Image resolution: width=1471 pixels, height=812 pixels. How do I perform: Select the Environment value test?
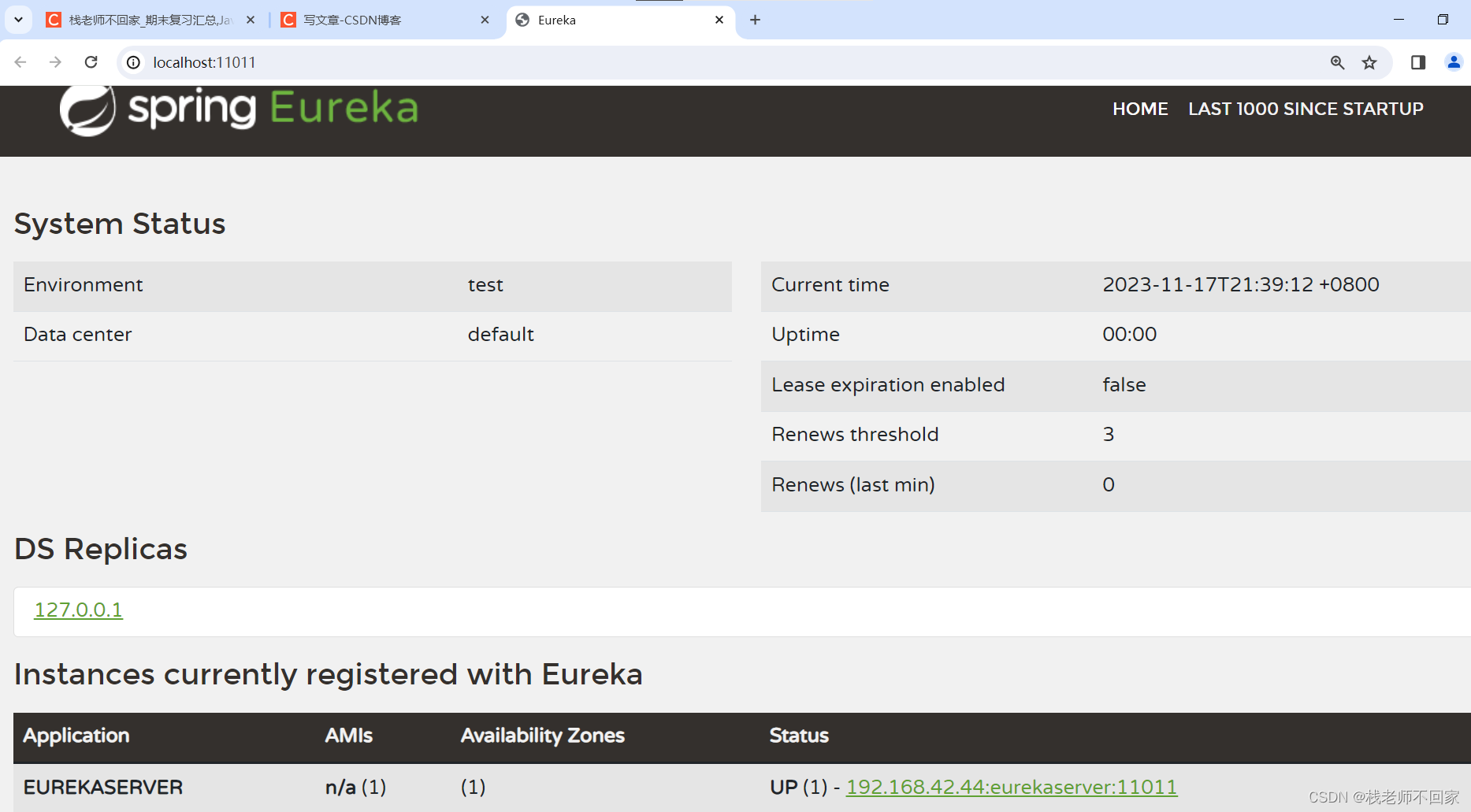click(485, 284)
